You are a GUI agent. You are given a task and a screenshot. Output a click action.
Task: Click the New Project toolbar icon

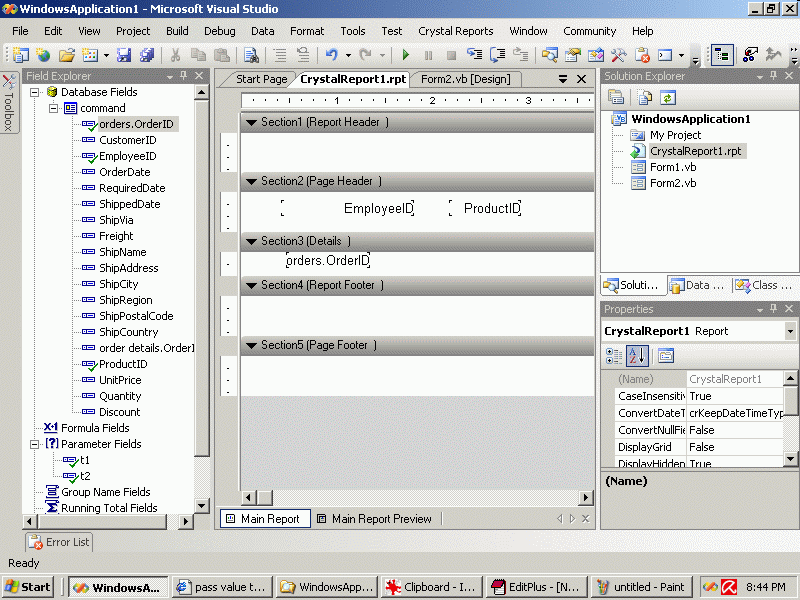[x=20, y=55]
